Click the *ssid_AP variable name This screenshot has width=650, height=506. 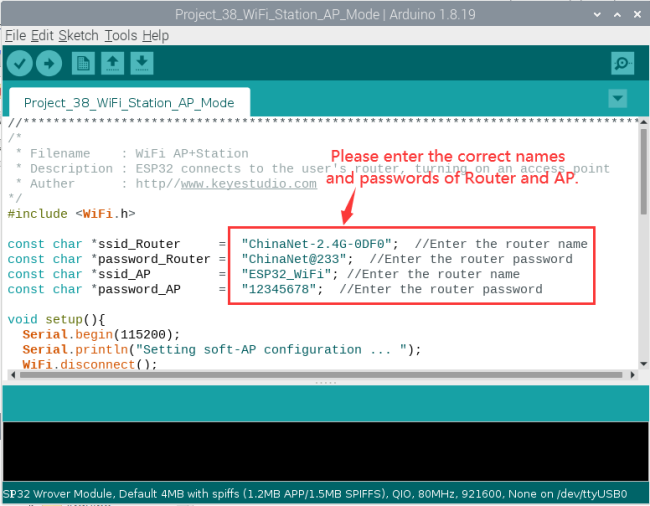pos(121,274)
